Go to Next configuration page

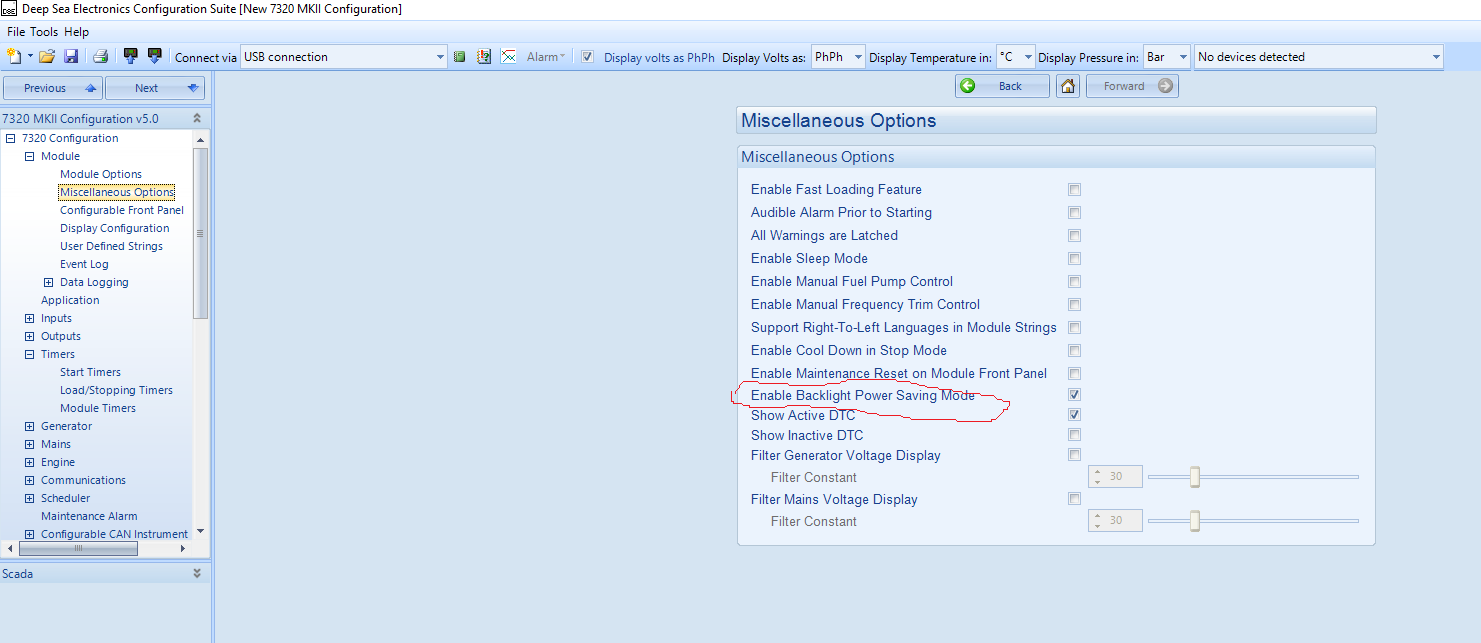point(155,88)
